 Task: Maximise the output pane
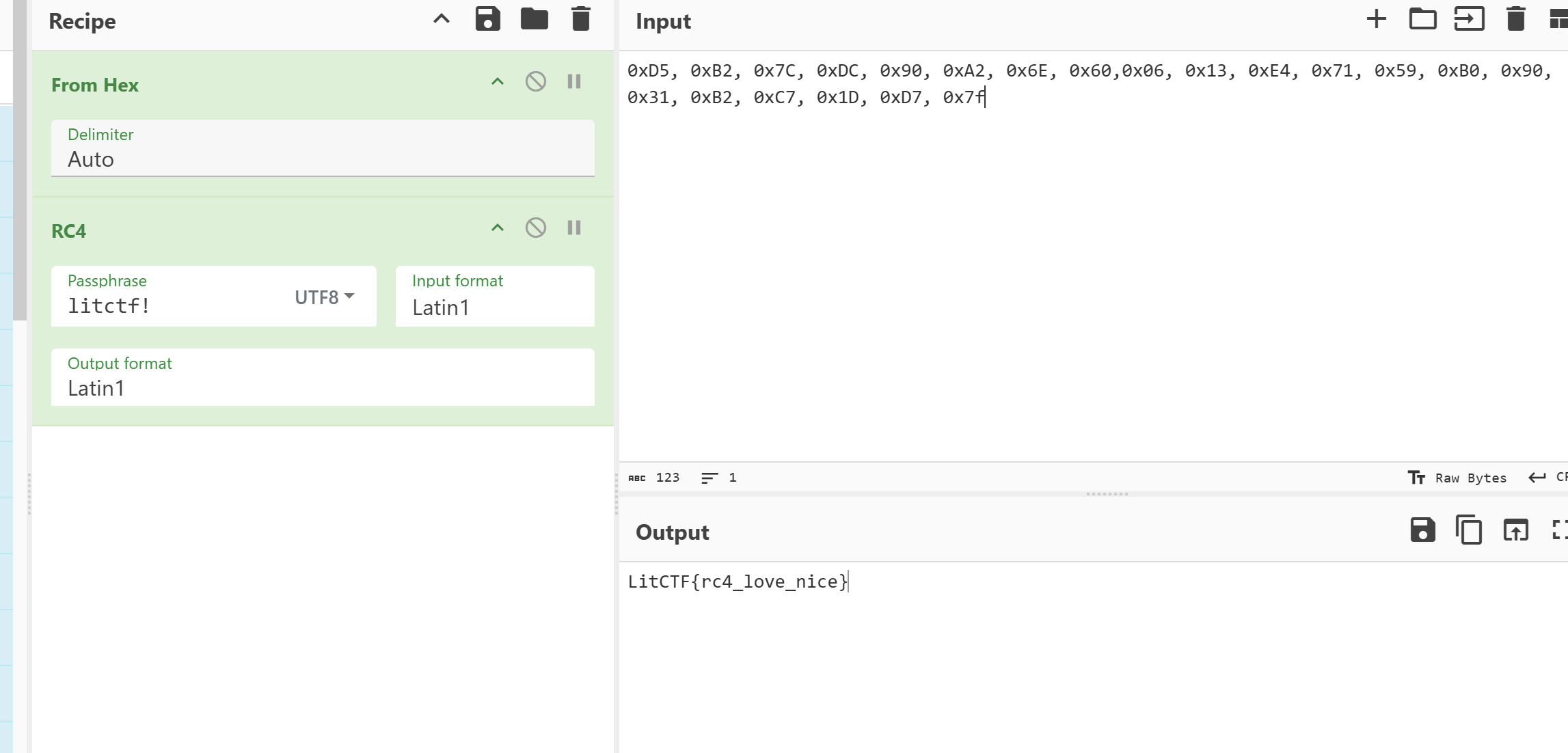click(1559, 530)
